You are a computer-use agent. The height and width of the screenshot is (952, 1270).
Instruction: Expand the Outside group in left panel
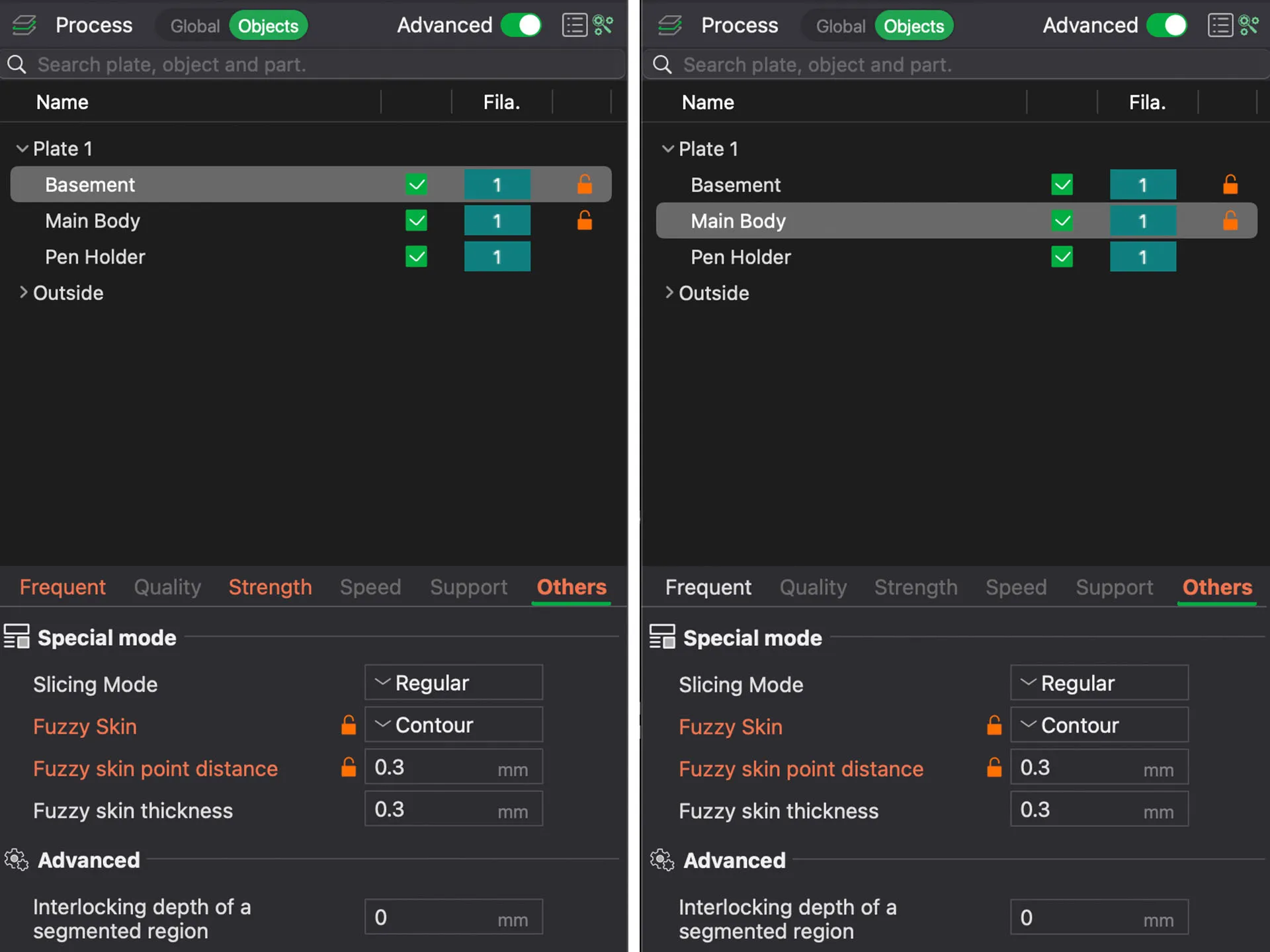(23, 292)
